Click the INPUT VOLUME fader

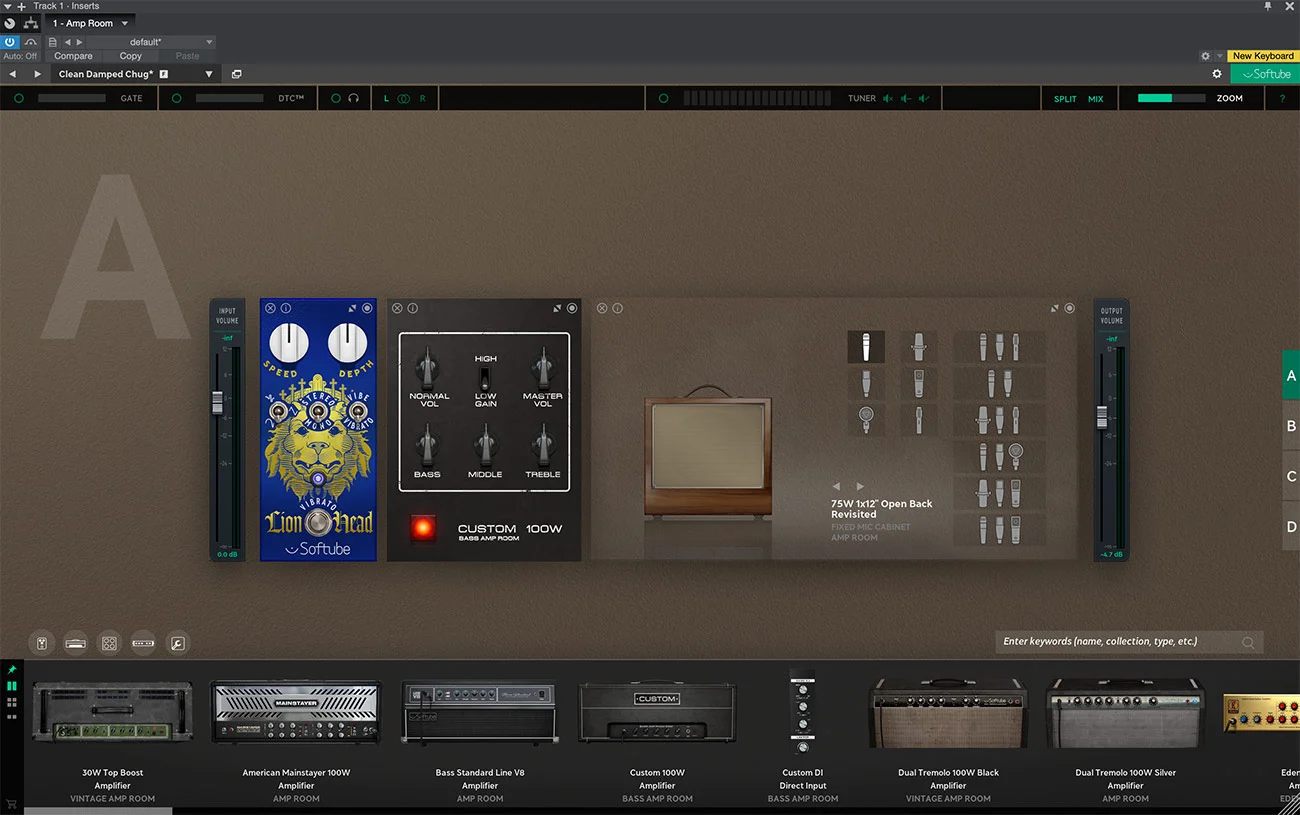(x=217, y=402)
